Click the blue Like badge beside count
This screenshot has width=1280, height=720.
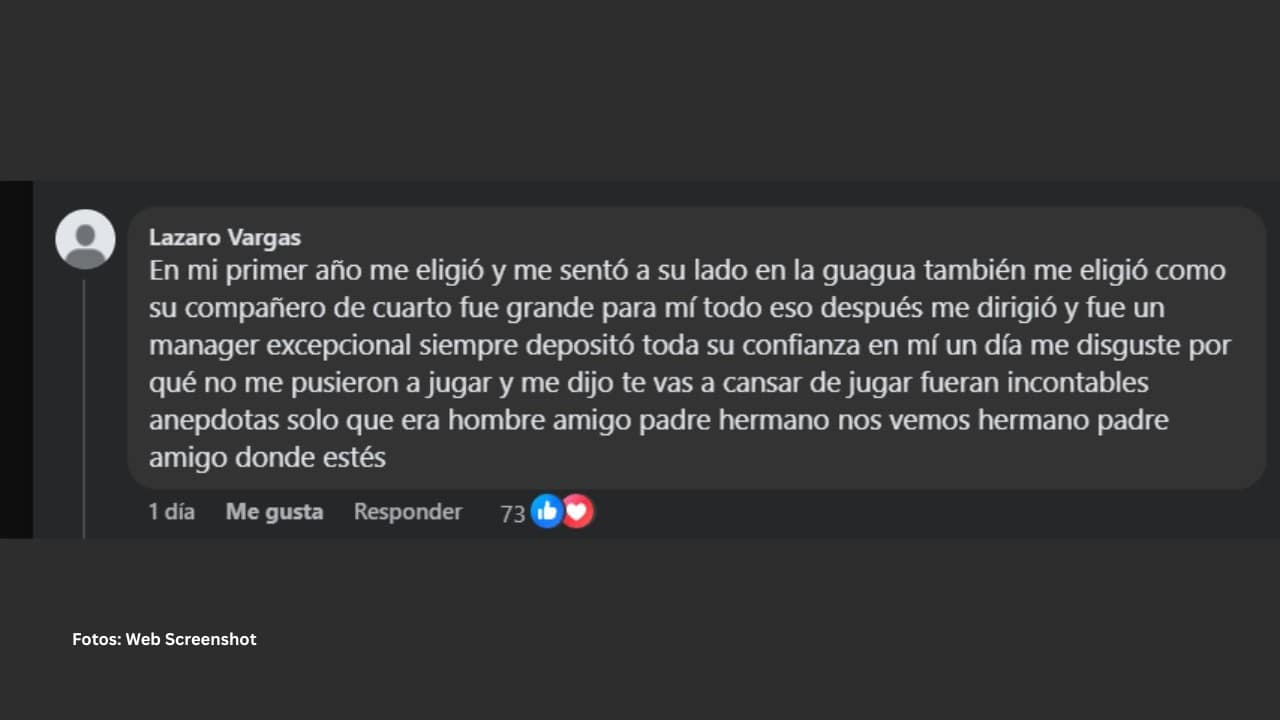pos(547,511)
